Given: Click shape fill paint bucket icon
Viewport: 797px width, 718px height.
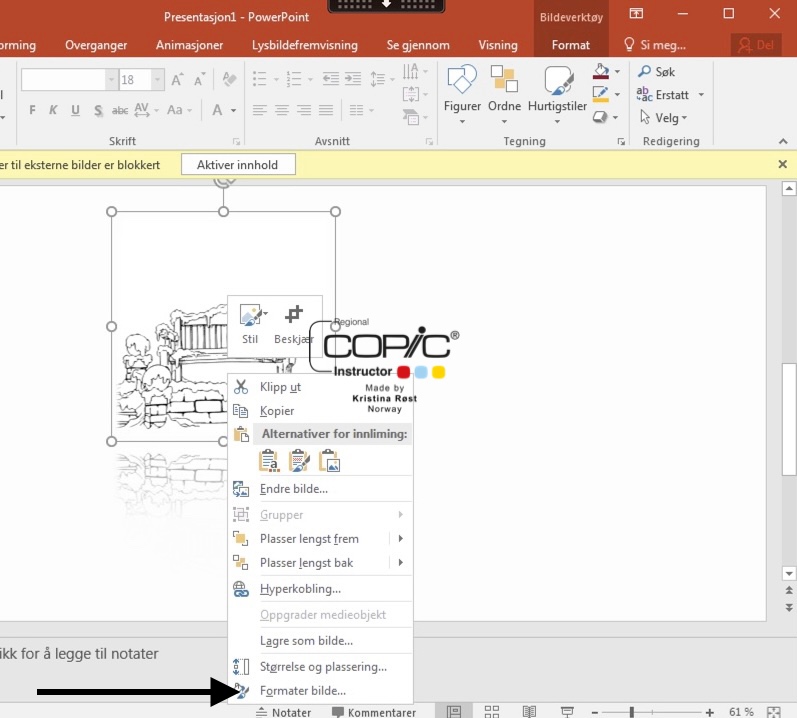Looking at the screenshot, I should [x=601, y=71].
